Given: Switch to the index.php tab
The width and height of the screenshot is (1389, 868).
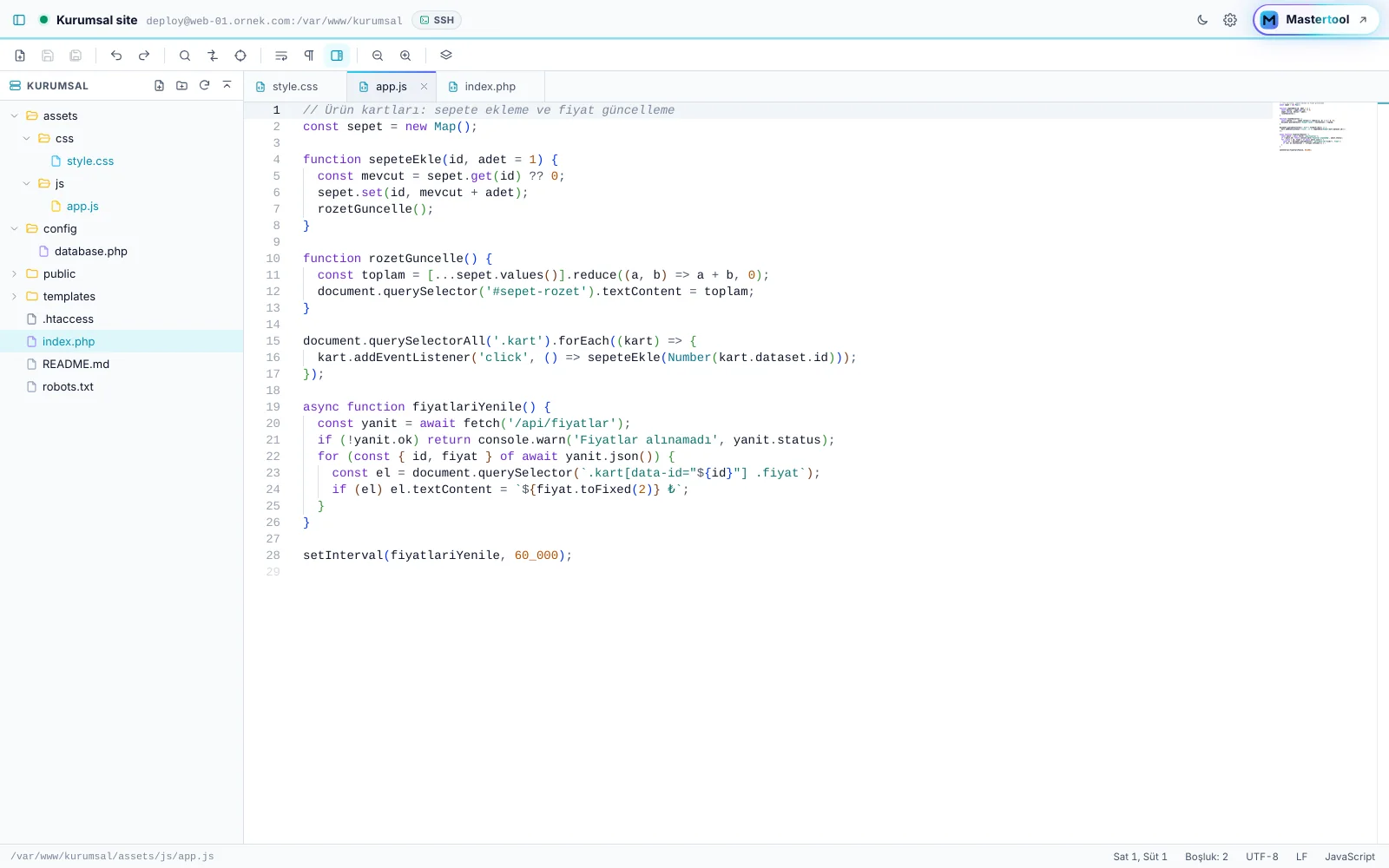Looking at the screenshot, I should point(490,87).
